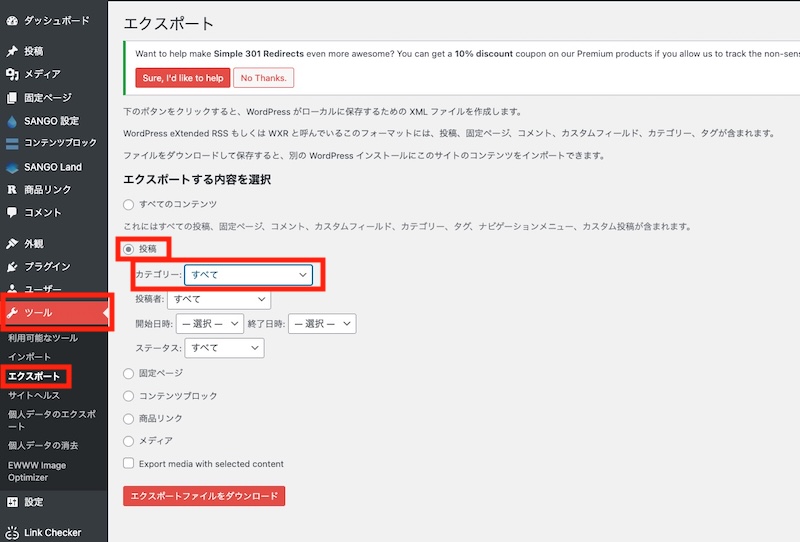Click the paintbrush icon beside 外観
The image size is (800, 542).
click(12, 244)
